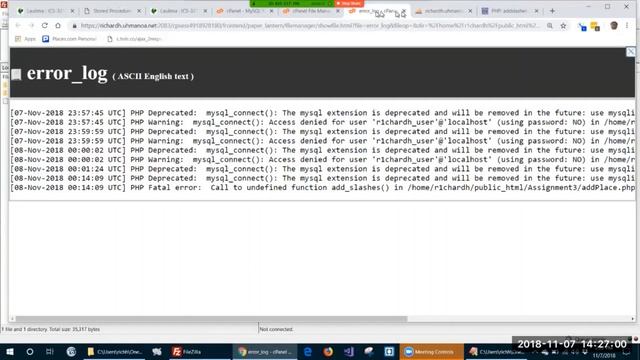This screenshot has width=640, height=360.
Task: Switch to the first Laulima tab
Action: click(x=46, y=11)
